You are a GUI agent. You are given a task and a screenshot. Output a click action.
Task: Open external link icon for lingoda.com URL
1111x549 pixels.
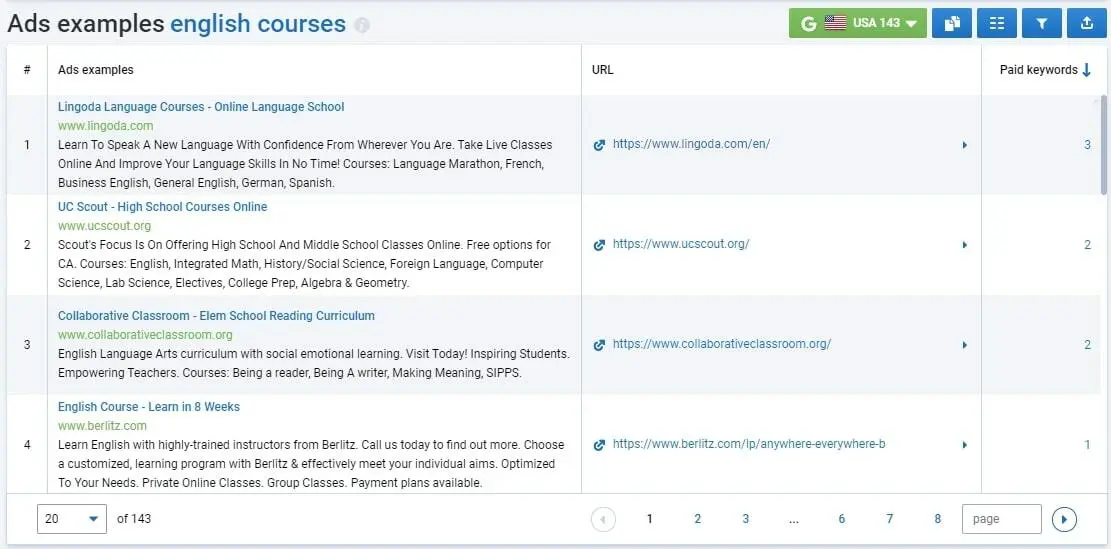tap(599, 145)
